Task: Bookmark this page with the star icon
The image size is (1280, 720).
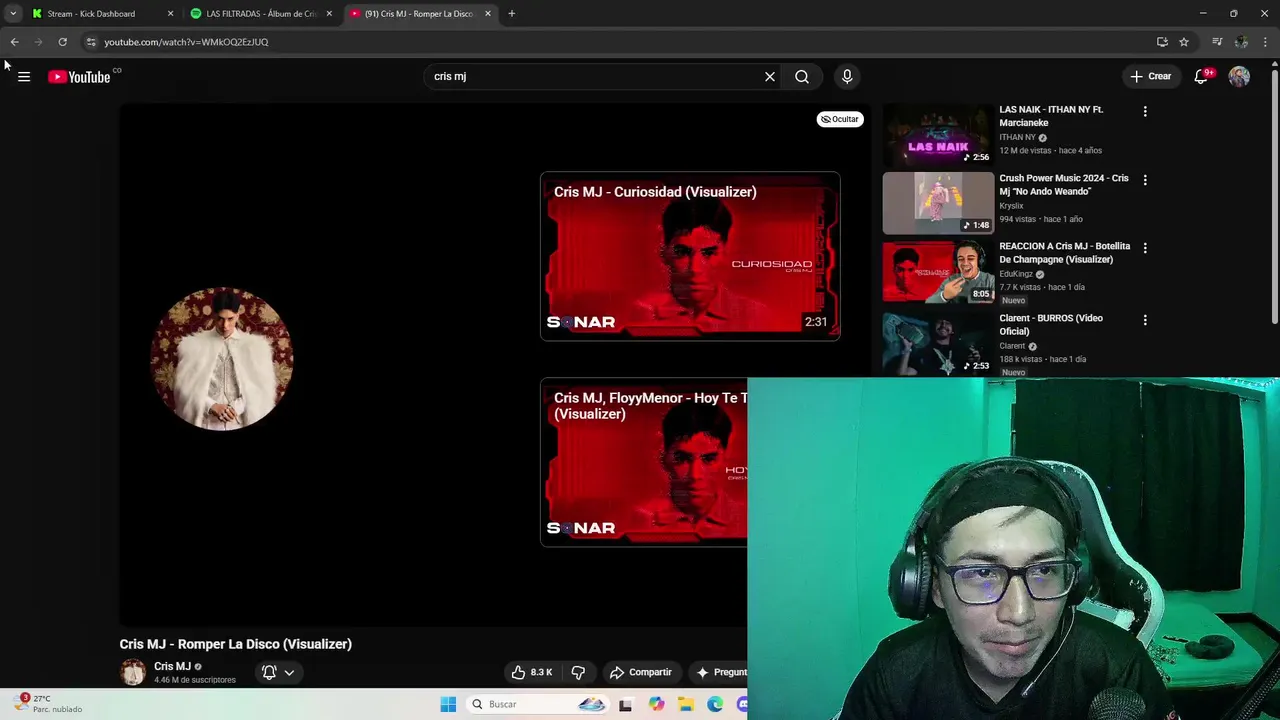Action: 1184,42
